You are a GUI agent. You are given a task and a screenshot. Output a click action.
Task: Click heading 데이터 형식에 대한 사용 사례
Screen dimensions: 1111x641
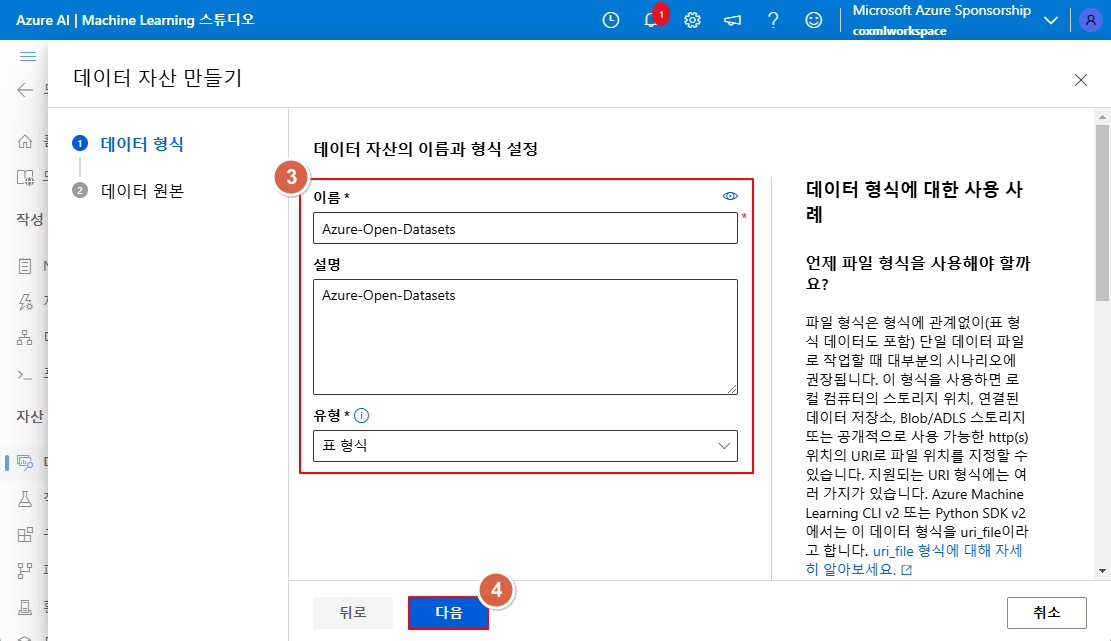[914, 201]
